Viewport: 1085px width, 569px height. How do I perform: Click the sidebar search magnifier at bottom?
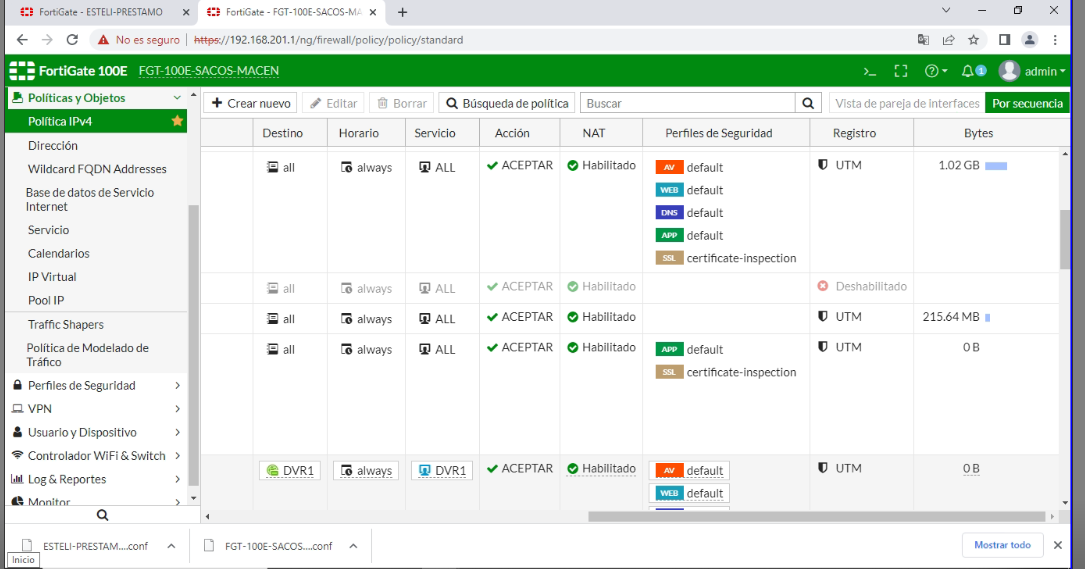click(x=102, y=515)
